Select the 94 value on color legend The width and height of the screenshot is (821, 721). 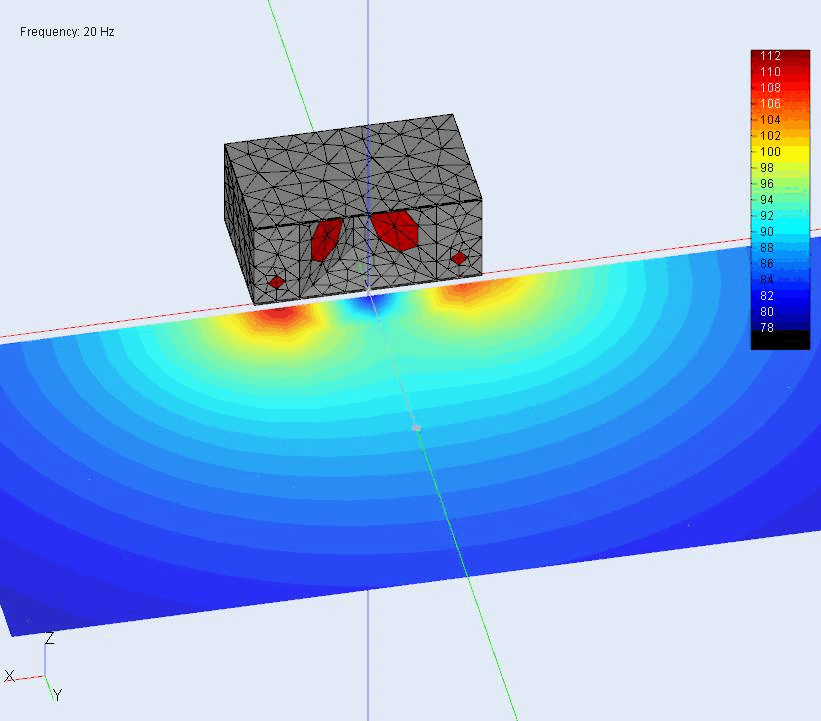coord(767,199)
